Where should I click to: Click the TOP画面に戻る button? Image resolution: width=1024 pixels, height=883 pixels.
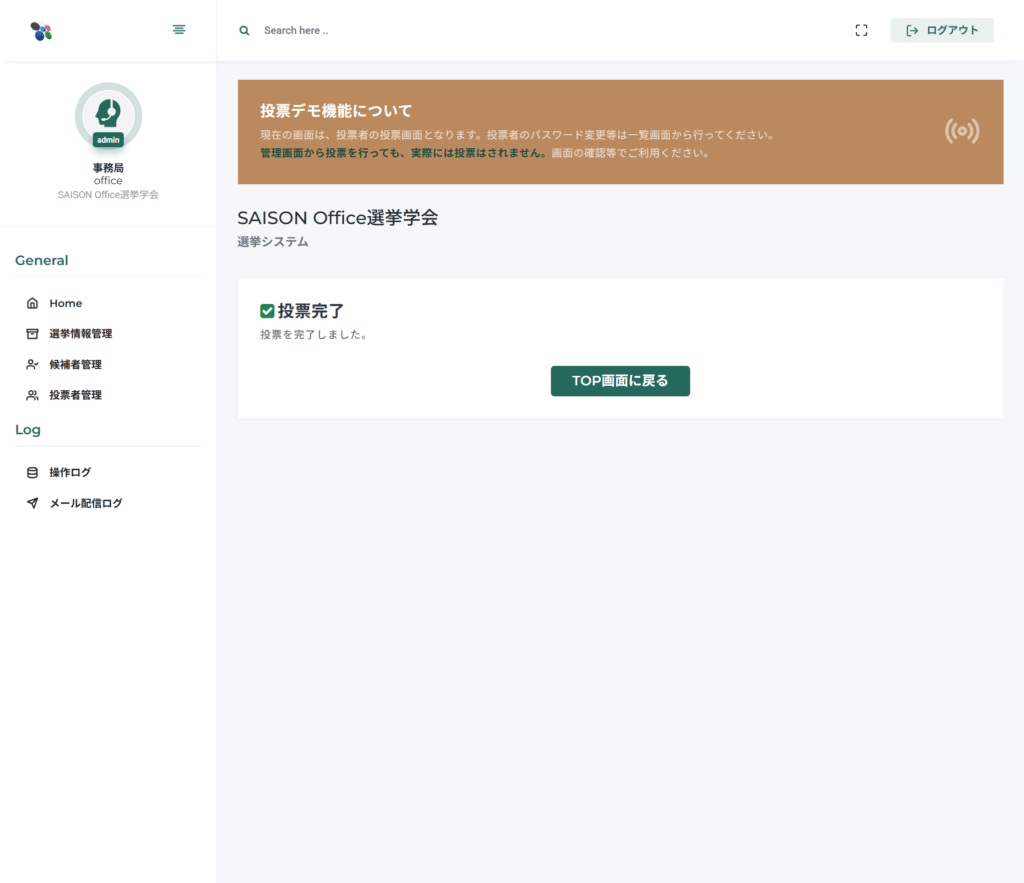point(620,381)
